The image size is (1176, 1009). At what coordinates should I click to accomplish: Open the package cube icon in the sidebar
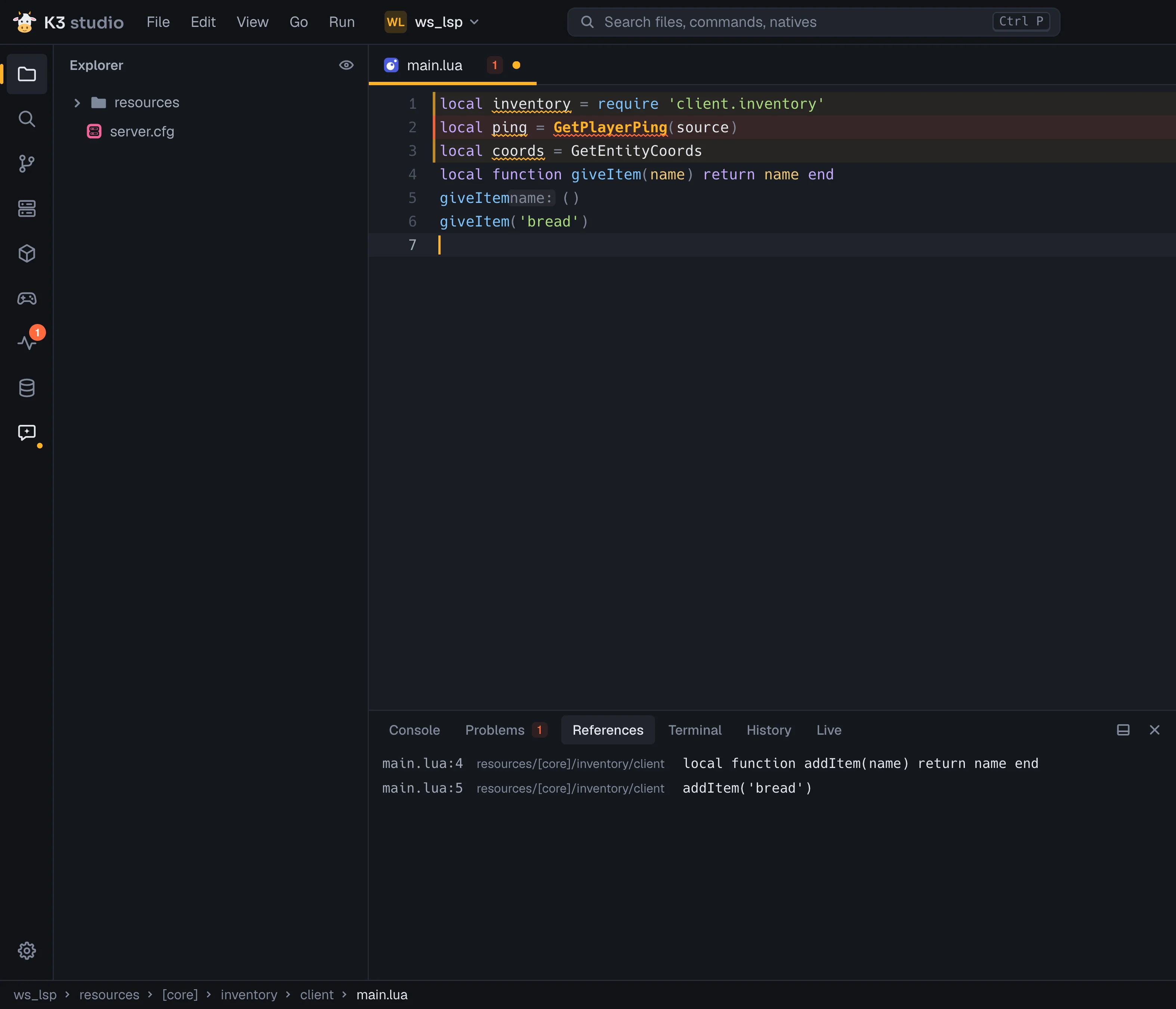pos(27,253)
